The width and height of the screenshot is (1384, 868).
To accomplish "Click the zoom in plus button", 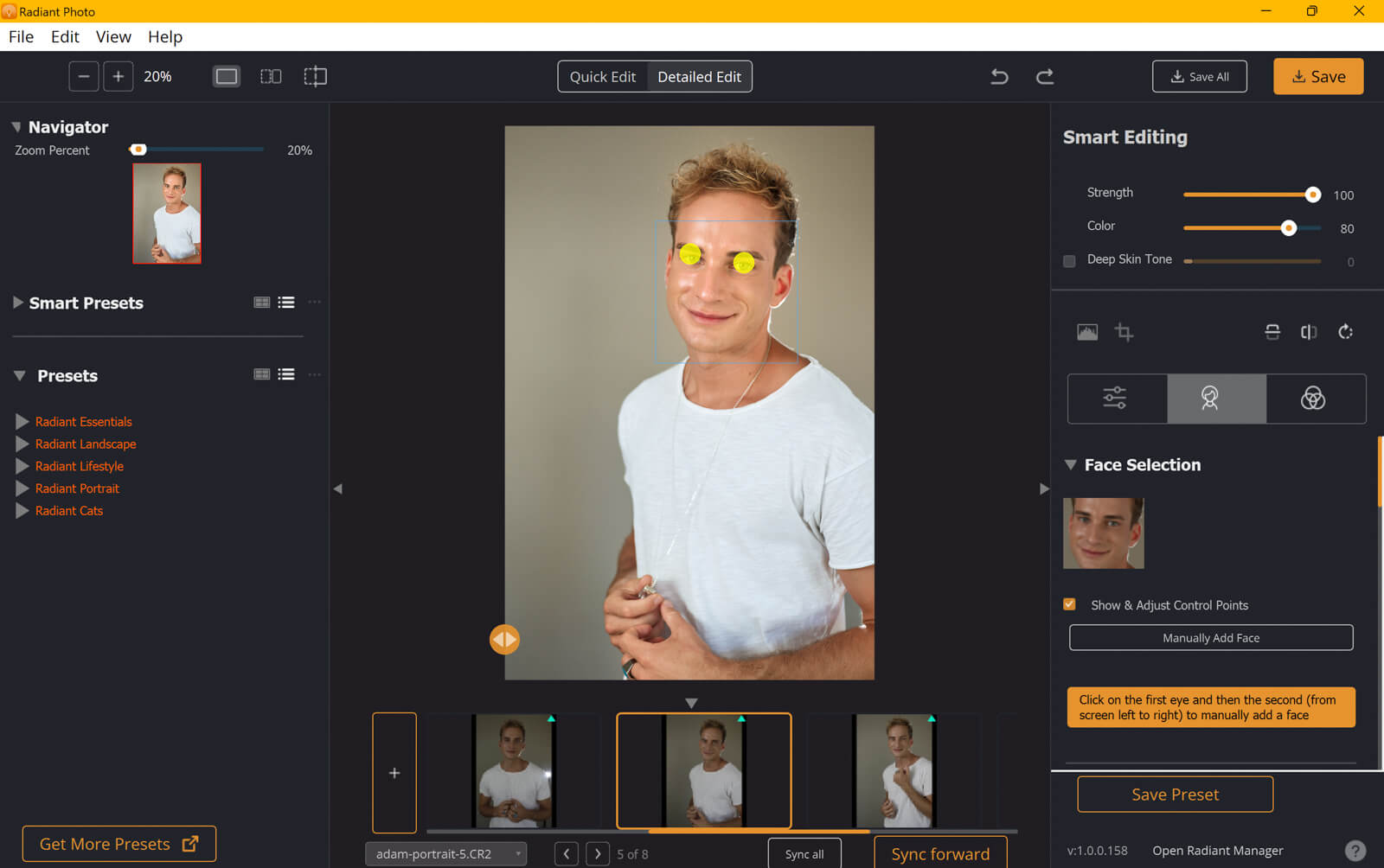I will (119, 76).
